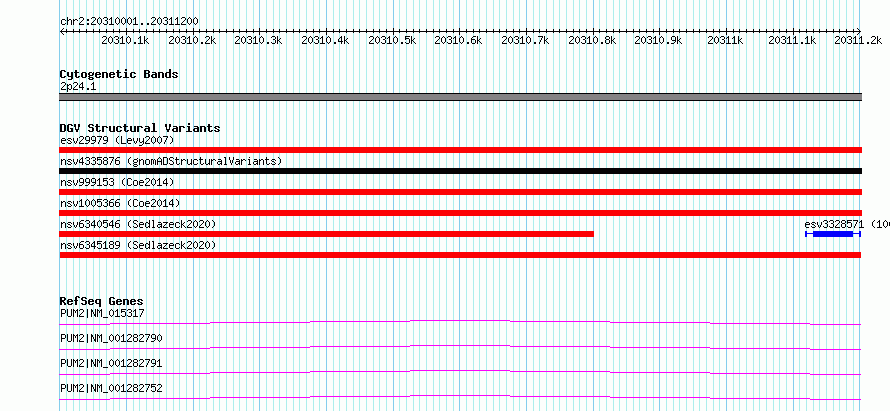Screen dimensions: 890x411
Task: Click the nsv6345189 (Sedlazeck2020) label
Action: 138,245
